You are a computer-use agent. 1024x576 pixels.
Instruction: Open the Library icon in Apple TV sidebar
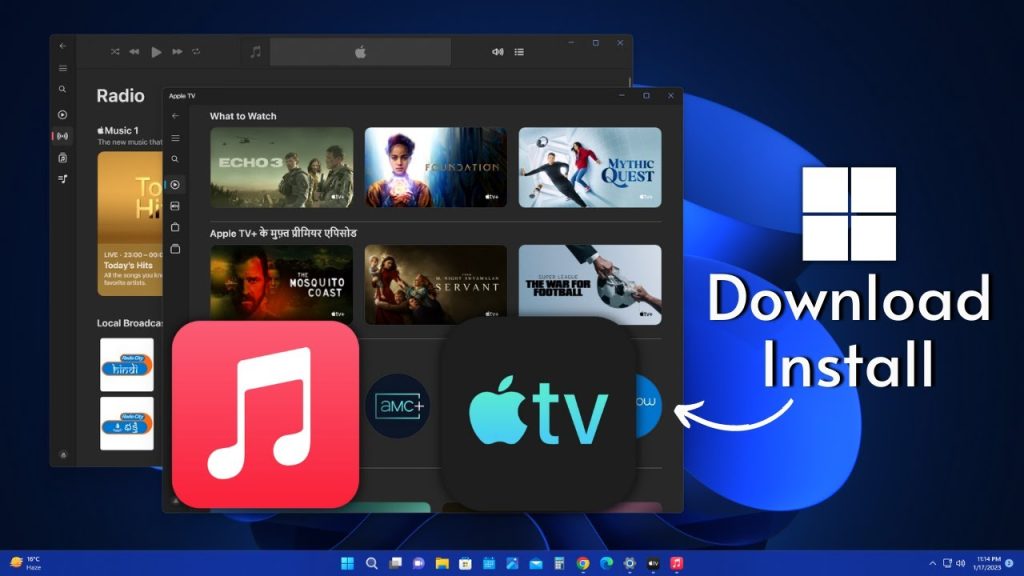[175, 249]
